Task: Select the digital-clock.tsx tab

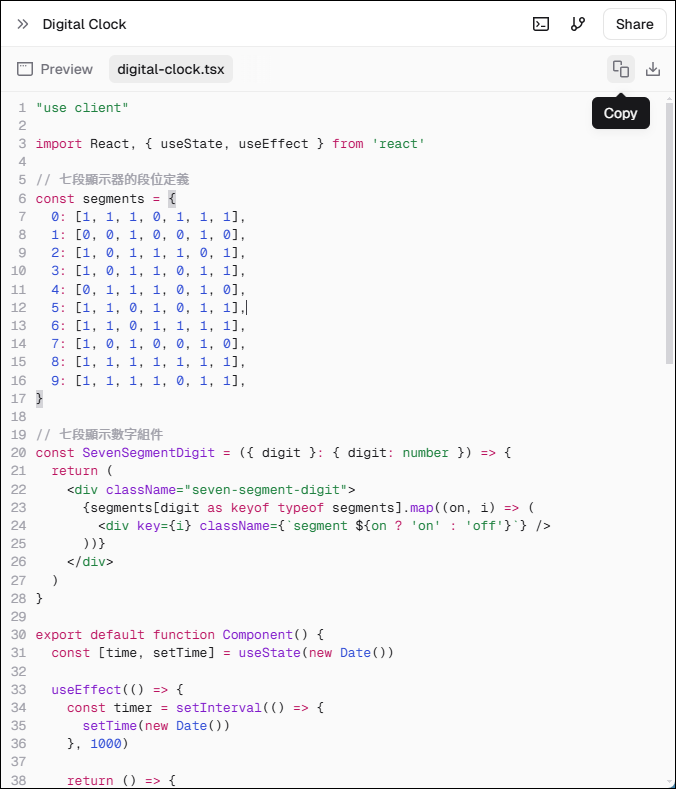Action: point(171,69)
